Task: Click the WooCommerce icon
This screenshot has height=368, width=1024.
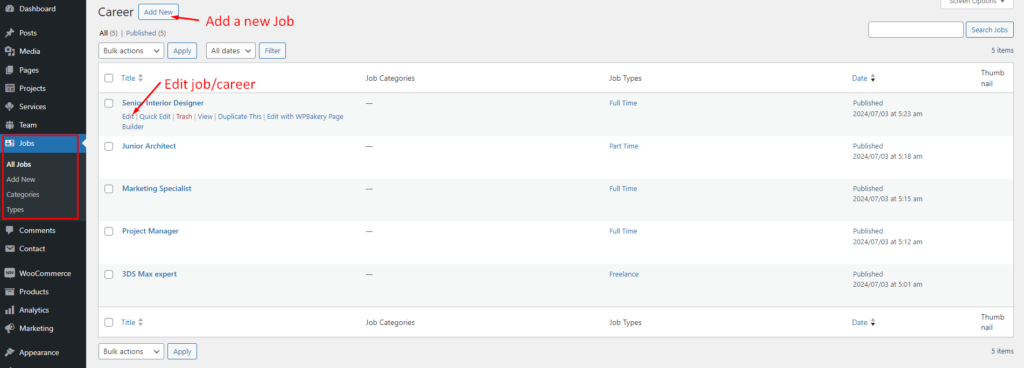Action: (10, 273)
